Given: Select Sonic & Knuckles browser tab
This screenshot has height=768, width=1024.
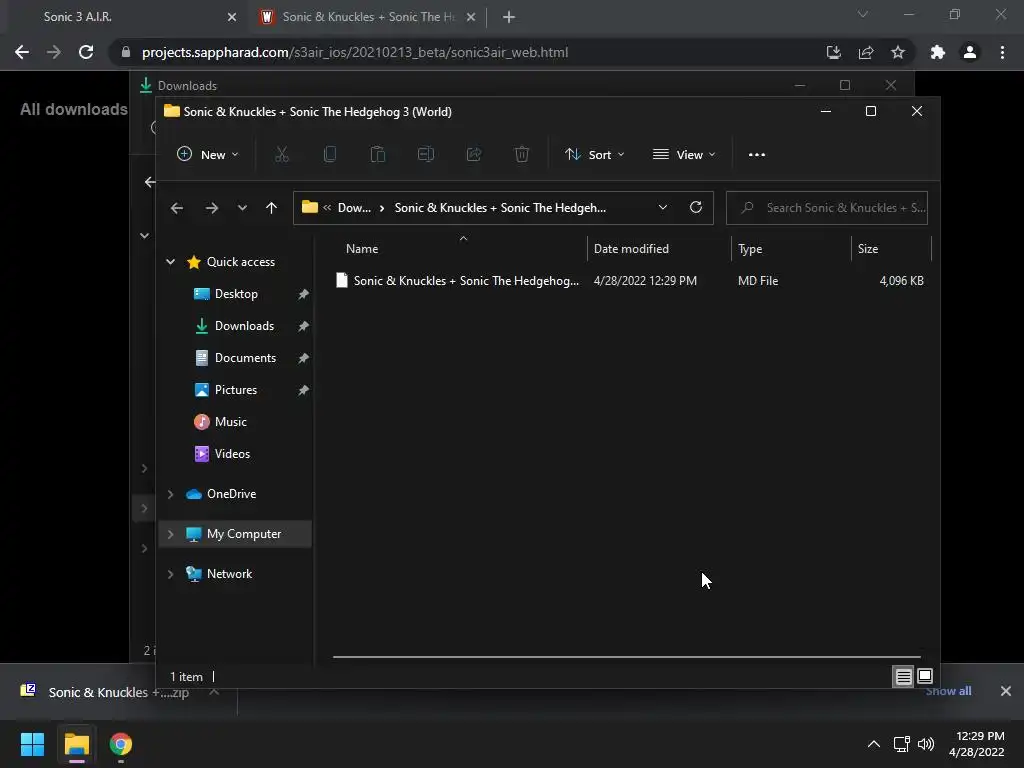Looking at the screenshot, I should coord(368,17).
